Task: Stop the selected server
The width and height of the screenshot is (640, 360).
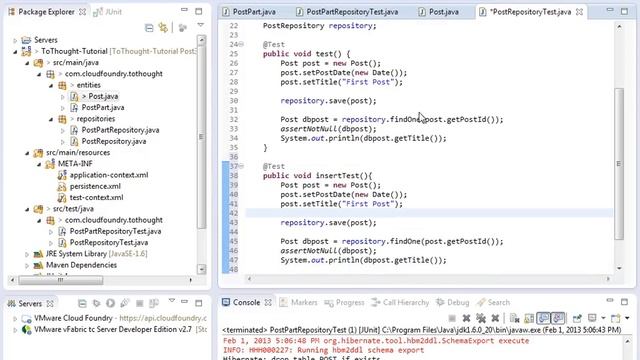Action: pos(139,303)
